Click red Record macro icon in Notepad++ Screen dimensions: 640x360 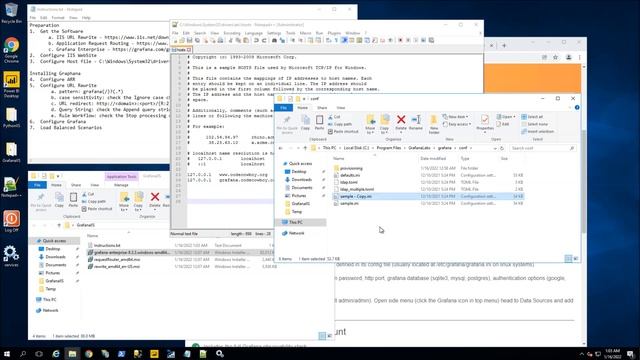click(x=400, y=40)
